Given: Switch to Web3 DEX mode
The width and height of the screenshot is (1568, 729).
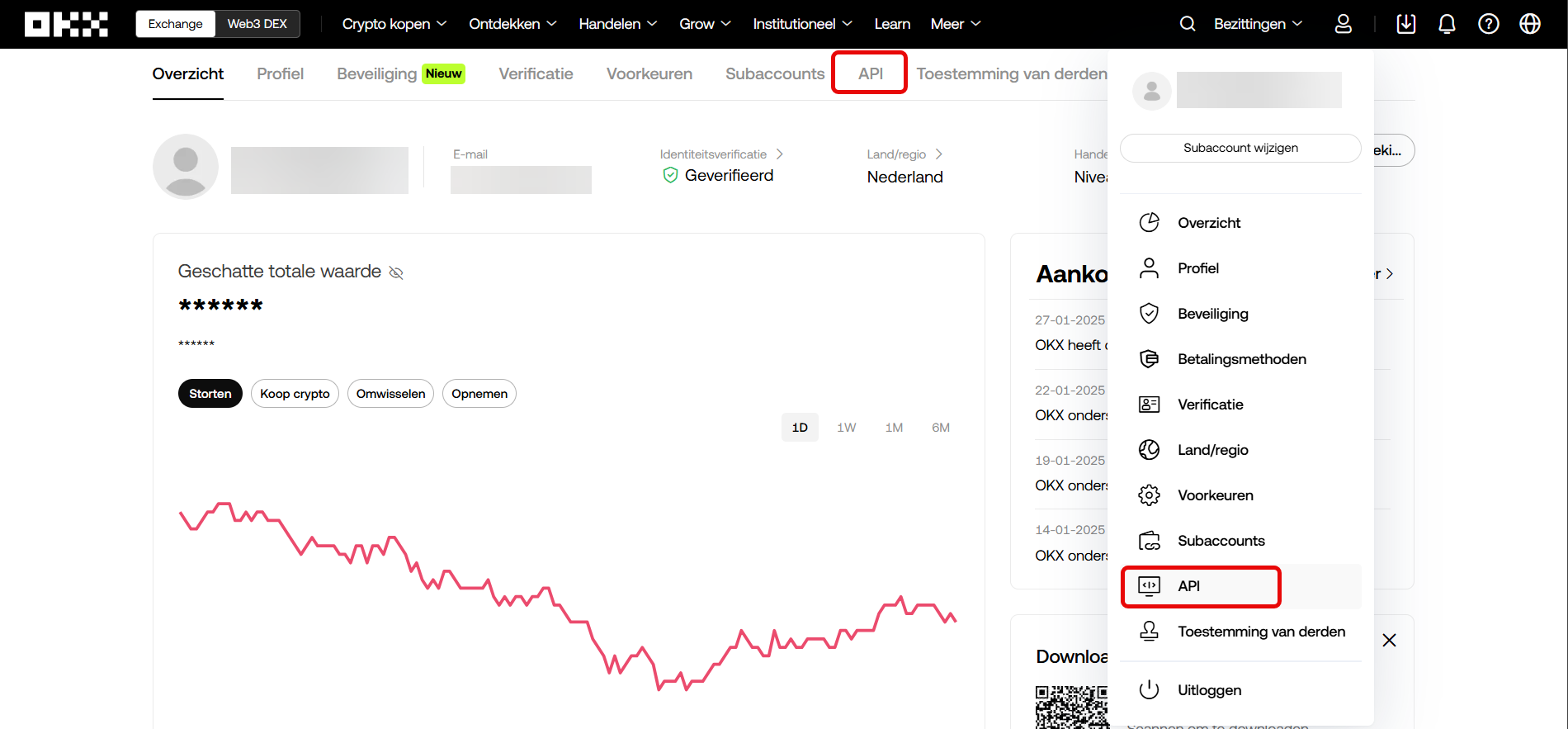Looking at the screenshot, I should point(257,24).
